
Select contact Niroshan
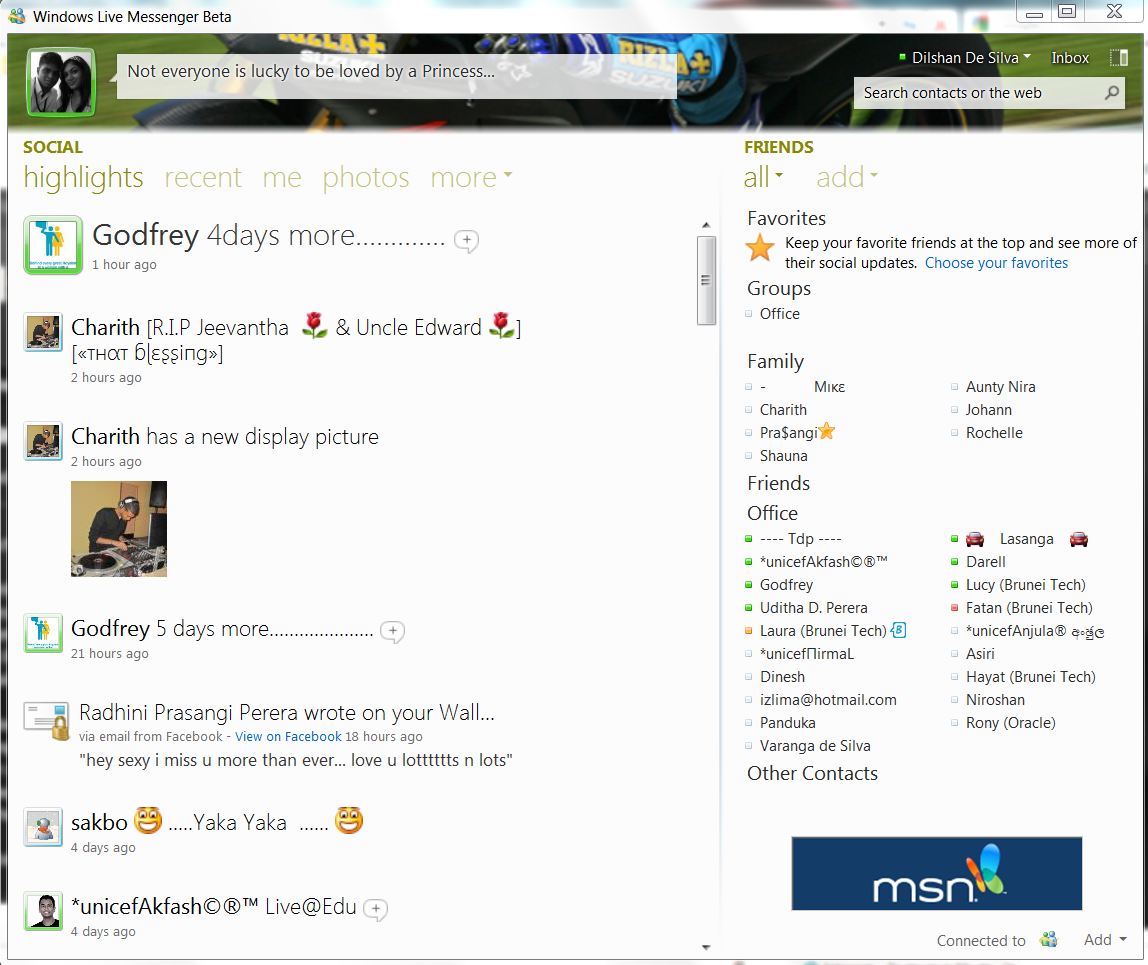(x=995, y=700)
